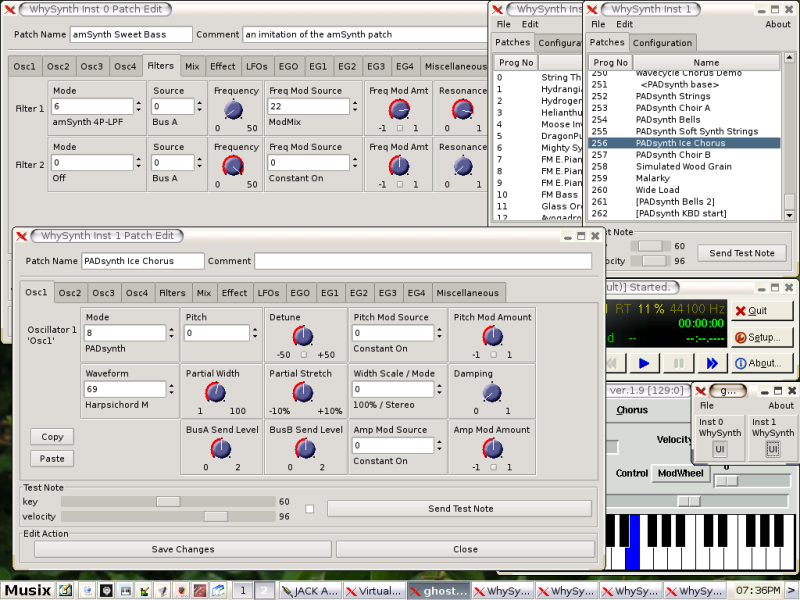The width and height of the screenshot is (800, 600).
Task: Click the Quit button in JACK control
Action: pos(763,311)
